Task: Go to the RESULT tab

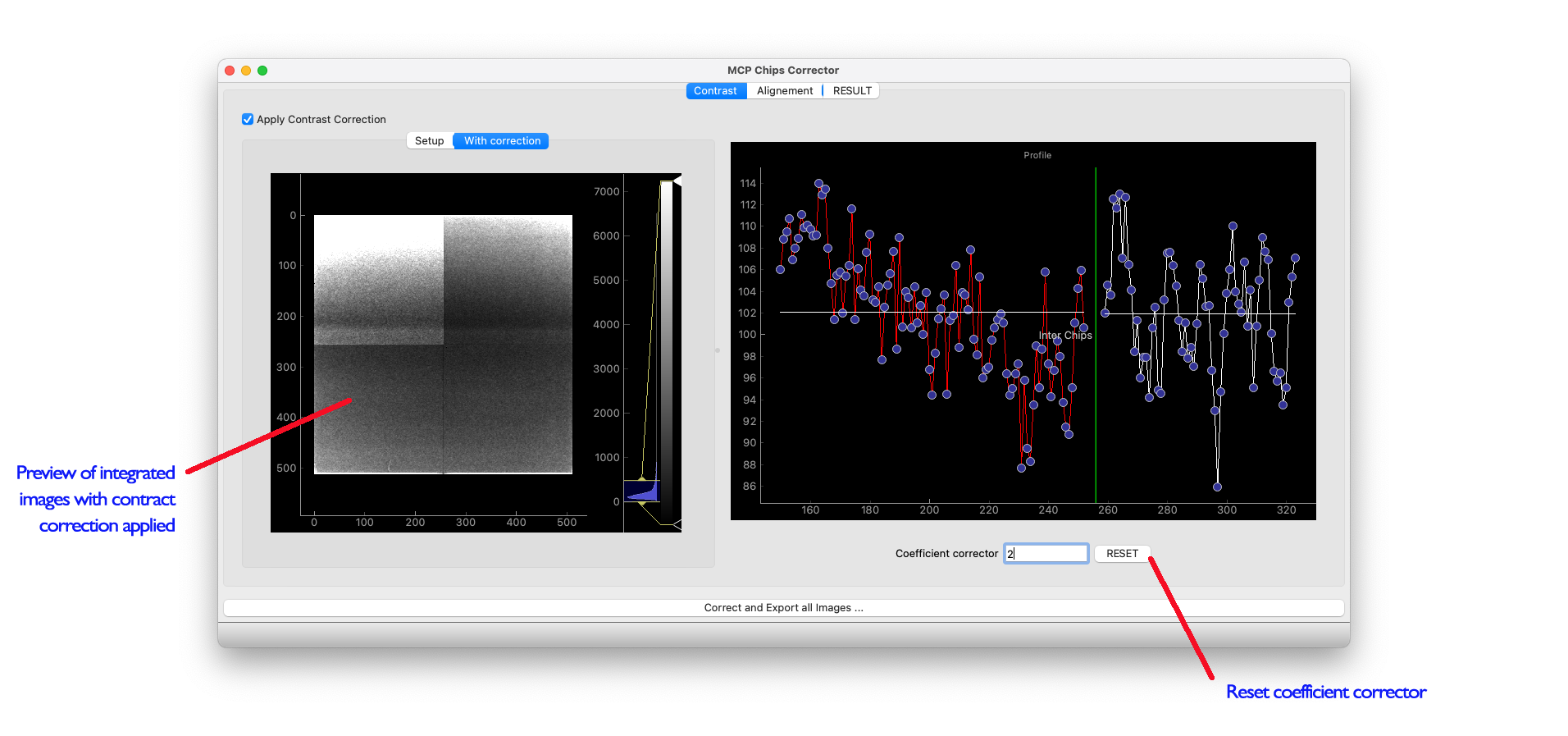Action: (852, 91)
